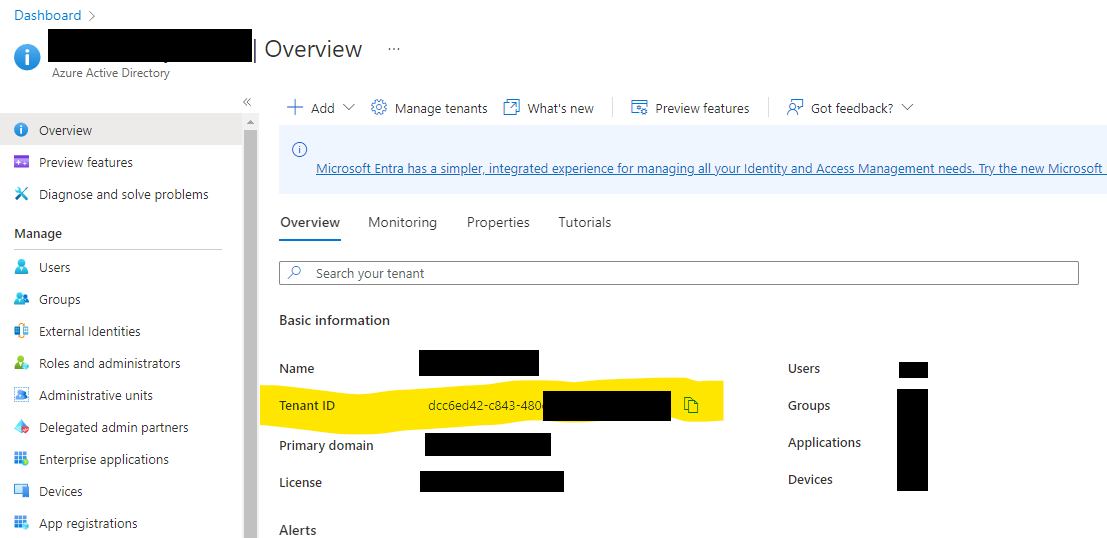Screen dimensions: 1107x538
Task: Select the Overview sidebar item
Action: click(x=121, y=131)
